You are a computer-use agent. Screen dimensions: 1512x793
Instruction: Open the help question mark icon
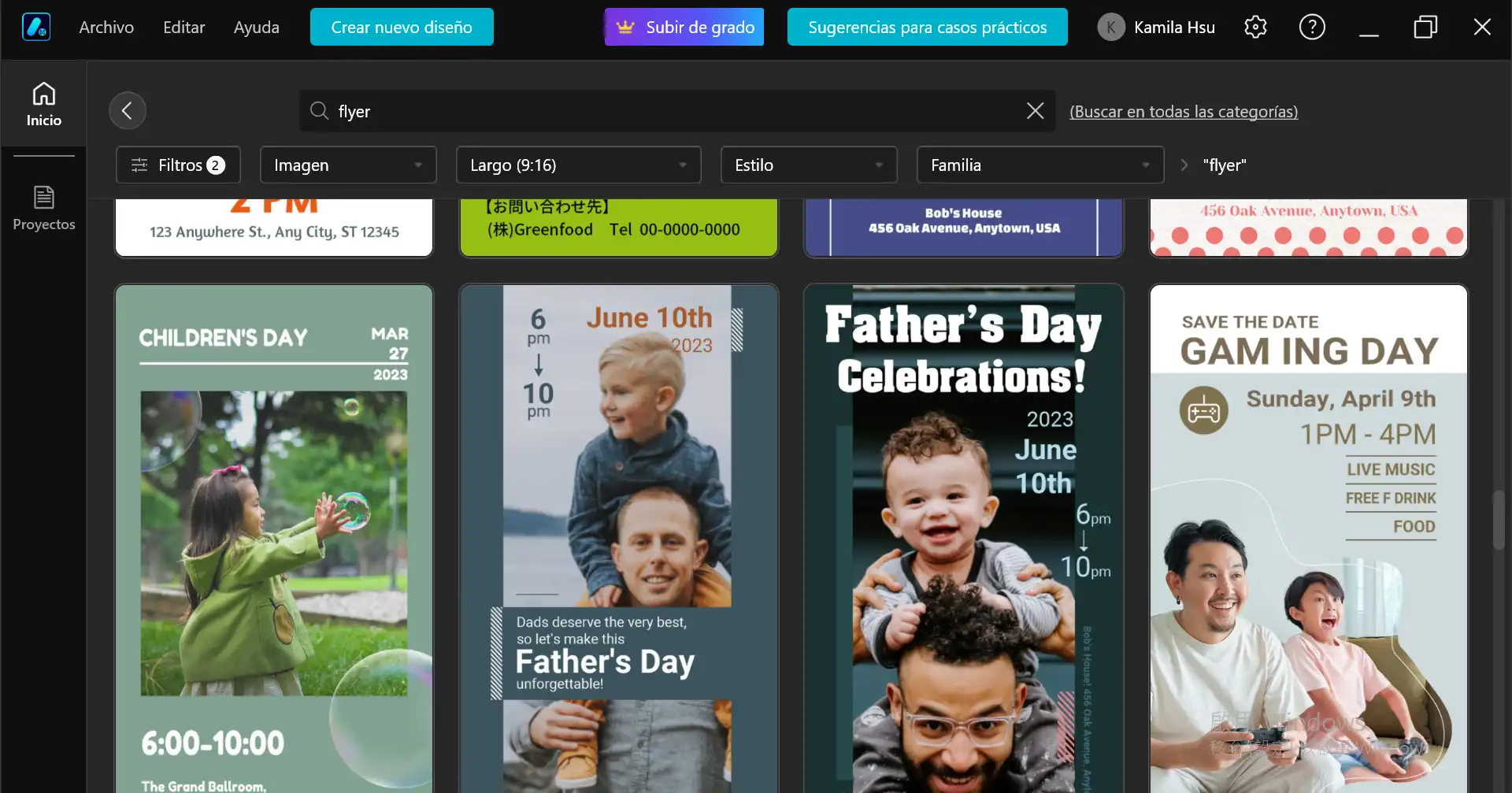pos(1312,27)
